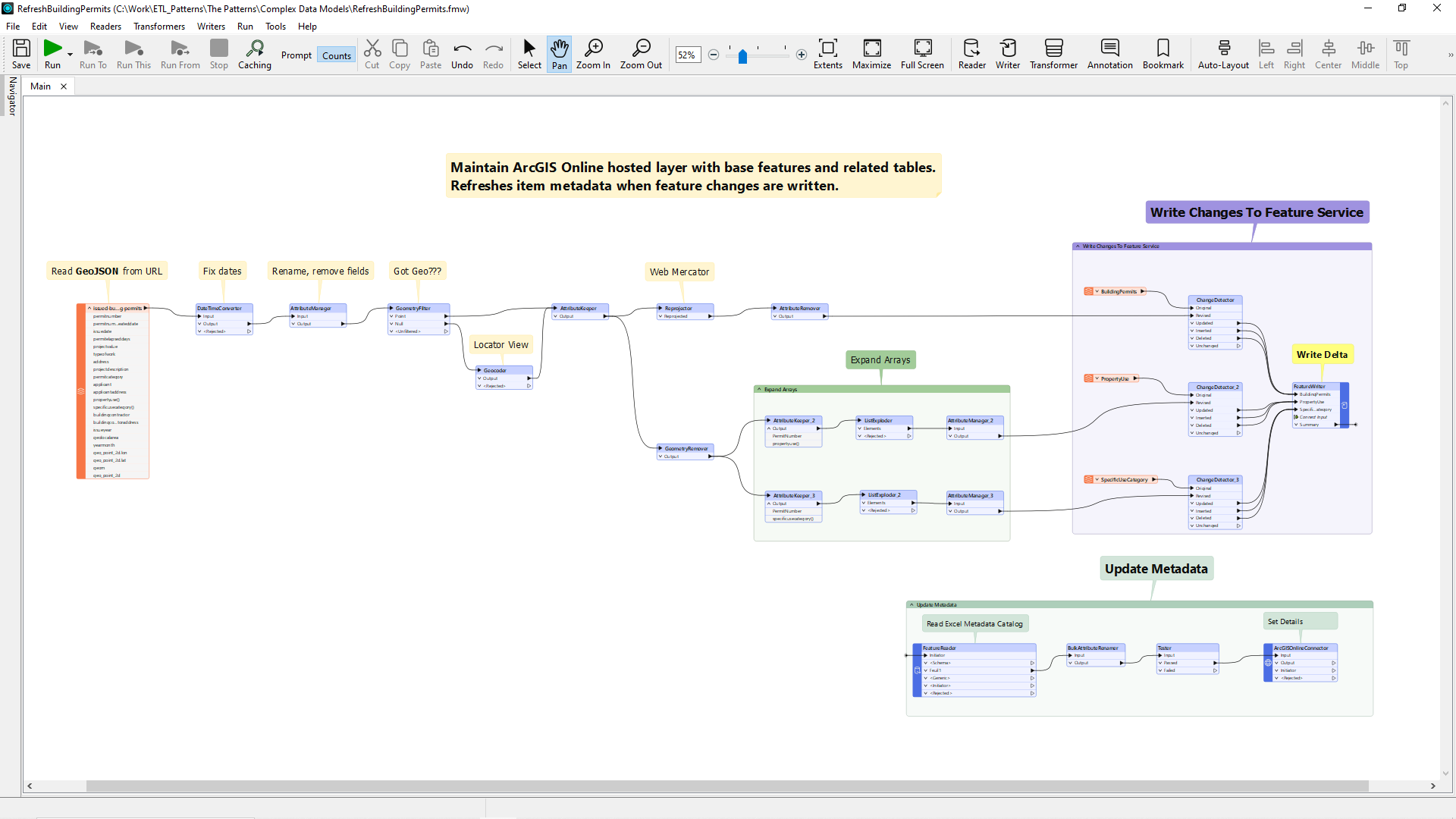1456x819 pixels.
Task: Select the Pan tool
Action: [559, 53]
